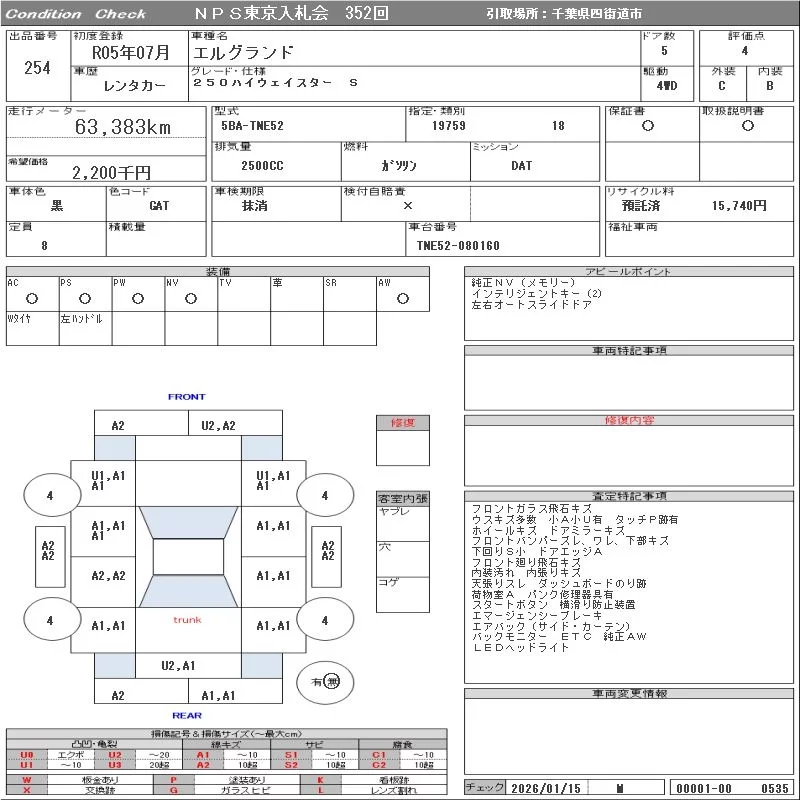Click the 保証書 circle mark

pyautogui.click(x=648, y=126)
